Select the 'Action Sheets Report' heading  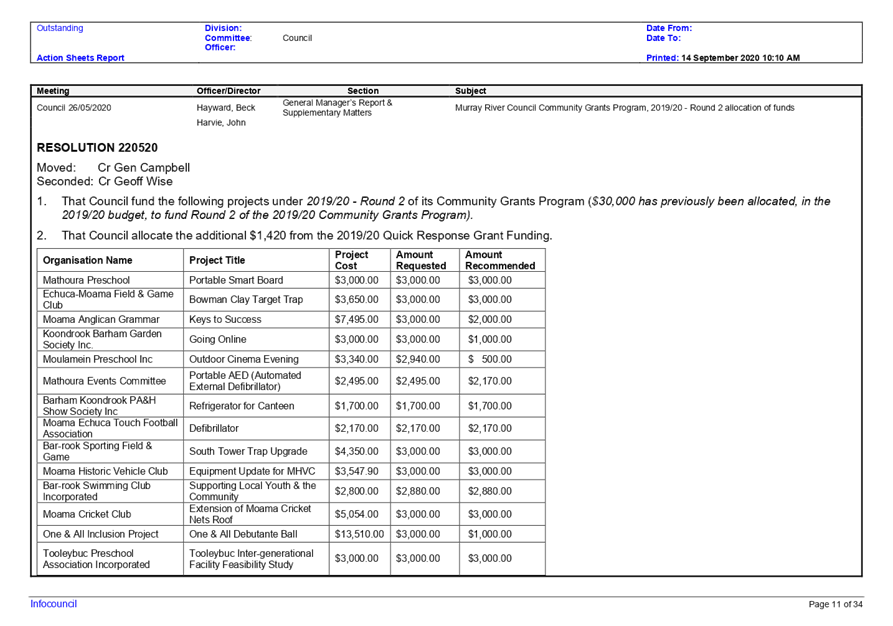coord(80,58)
